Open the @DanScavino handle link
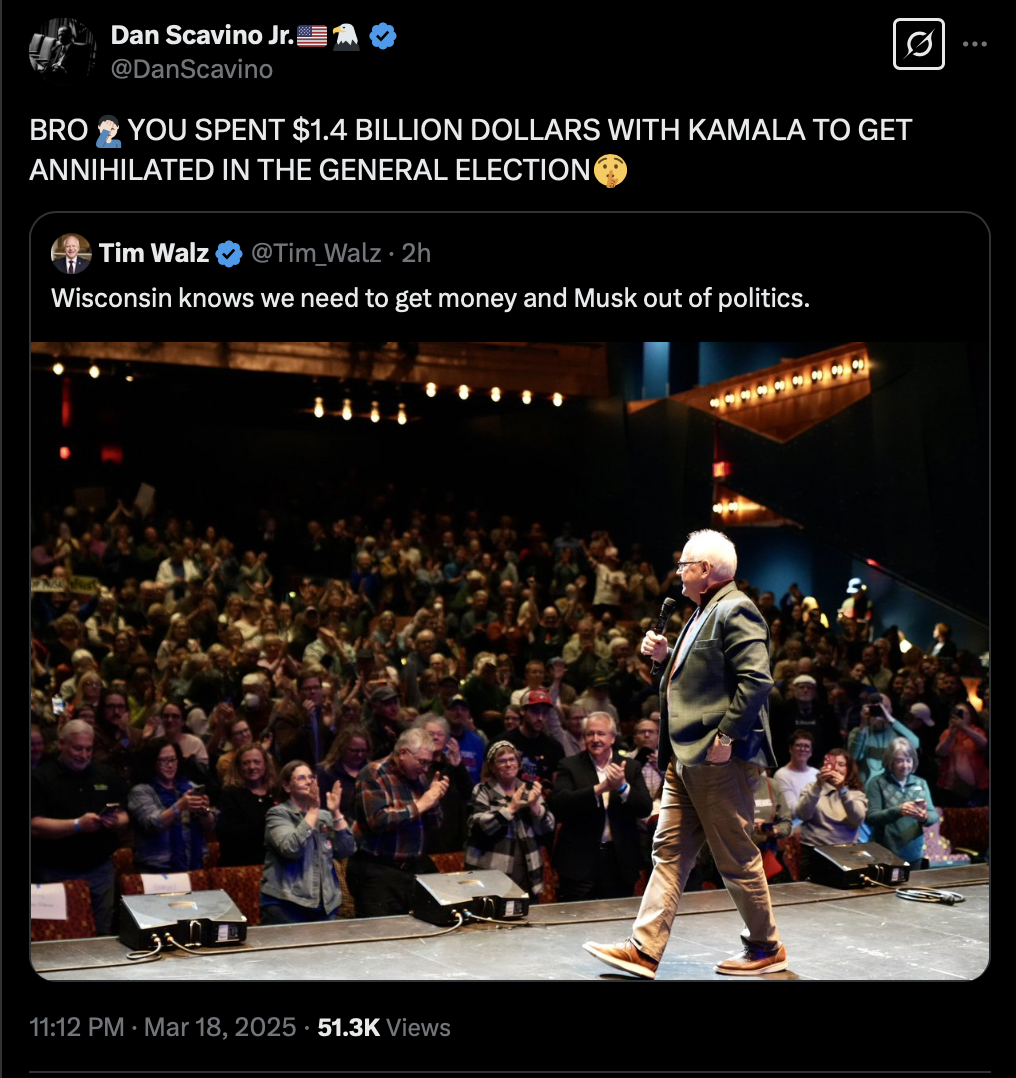This screenshot has height=1078, width=1016. [x=192, y=69]
